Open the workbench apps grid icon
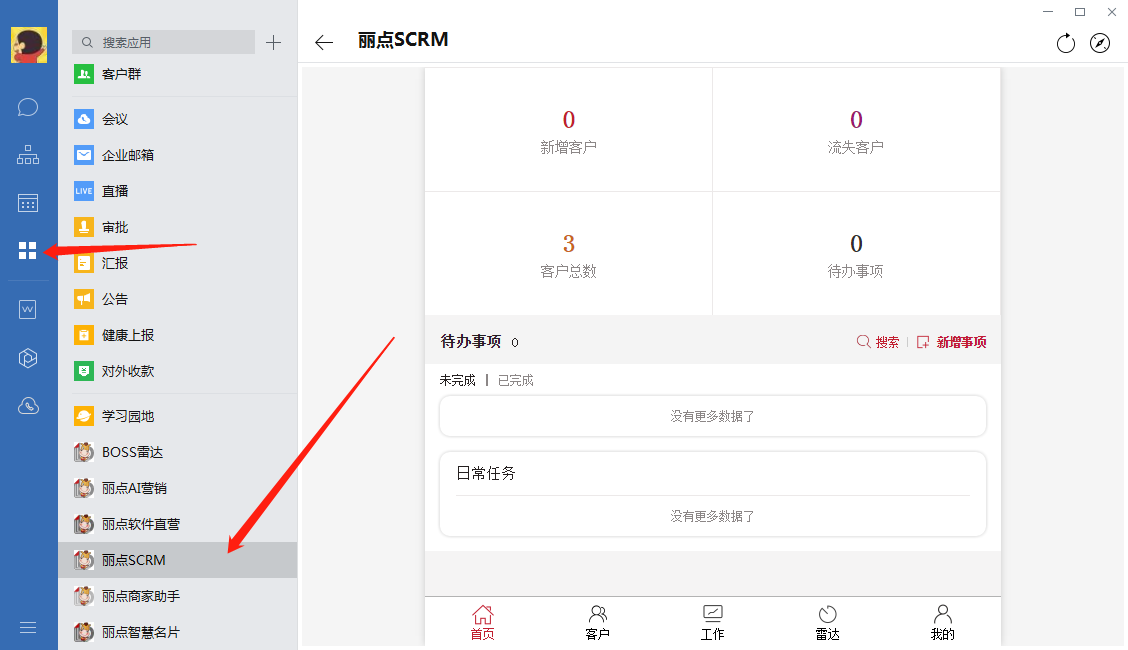Viewport: 1128px width, 650px height. coord(28,250)
